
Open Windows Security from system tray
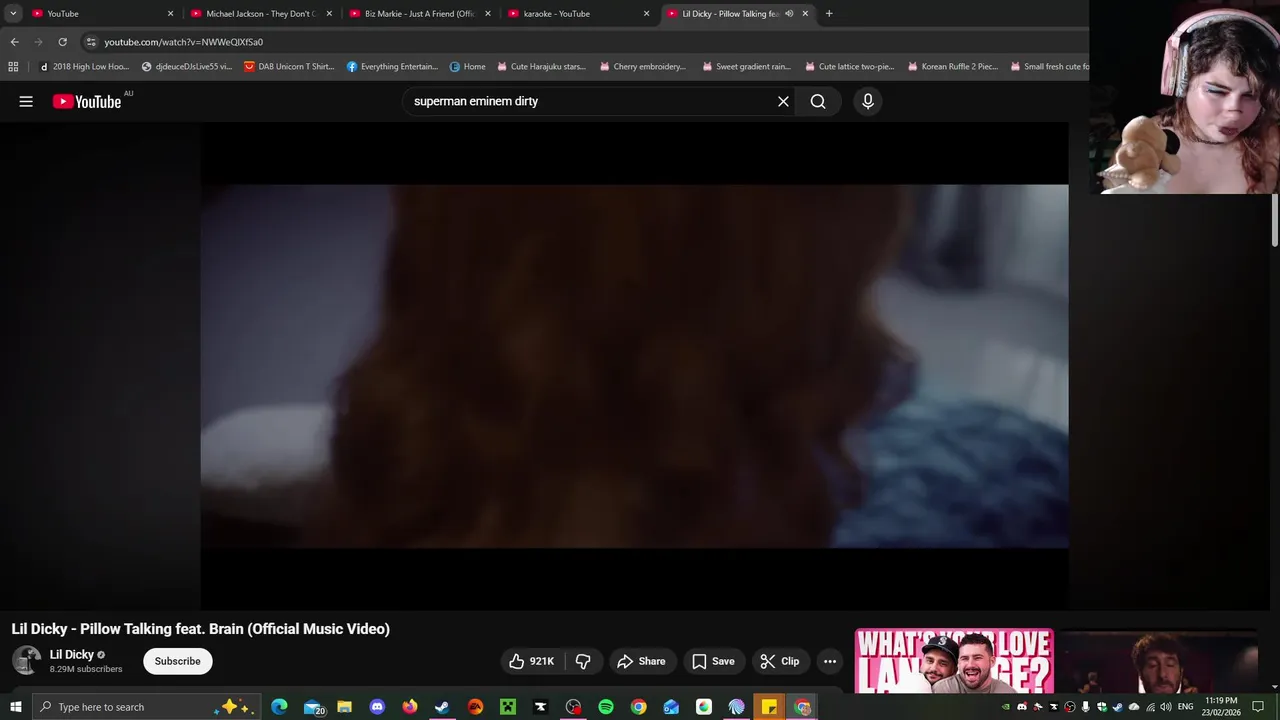tap(1102, 707)
